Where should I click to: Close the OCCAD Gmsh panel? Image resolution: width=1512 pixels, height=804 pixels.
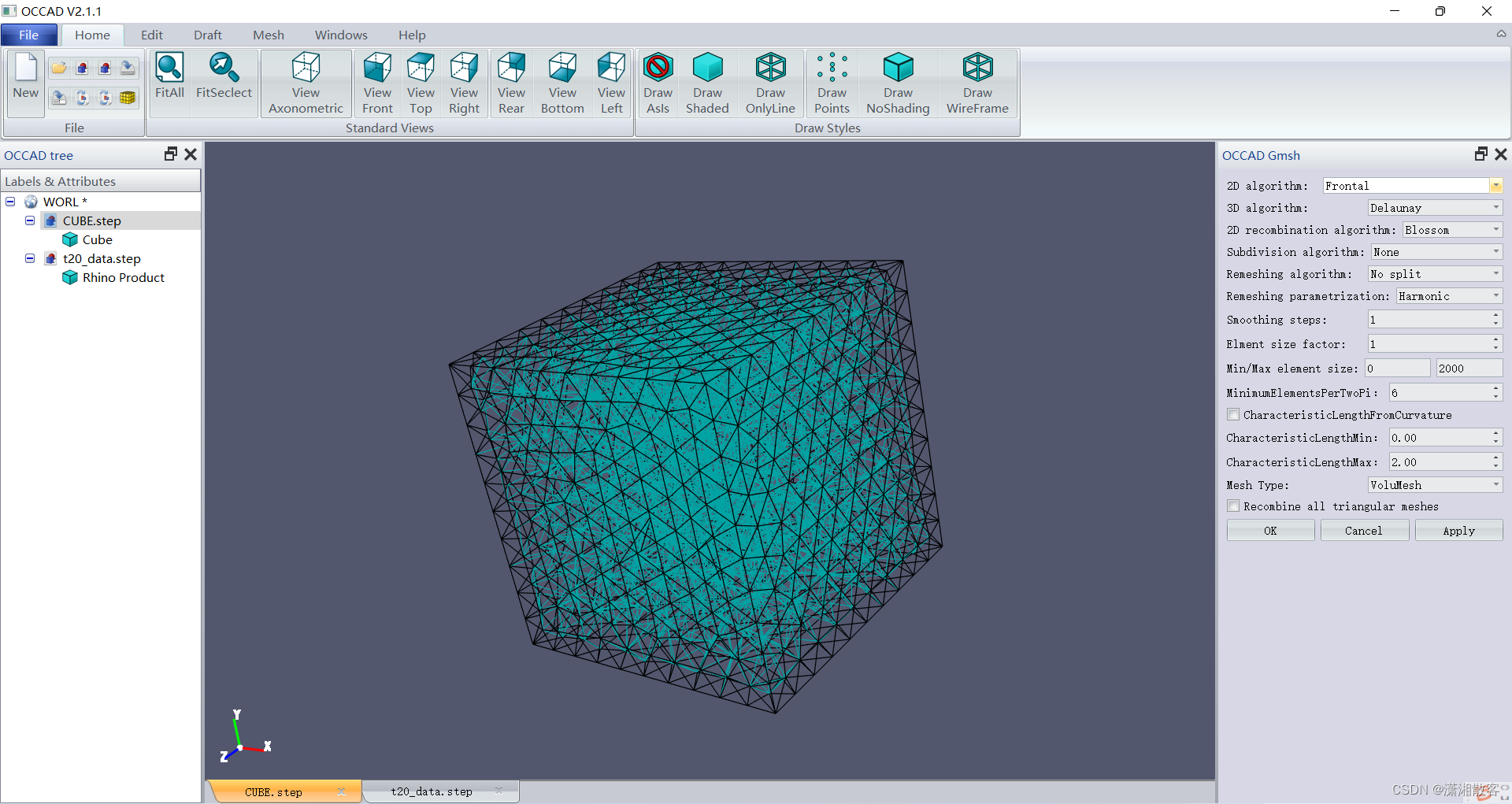pos(1501,154)
